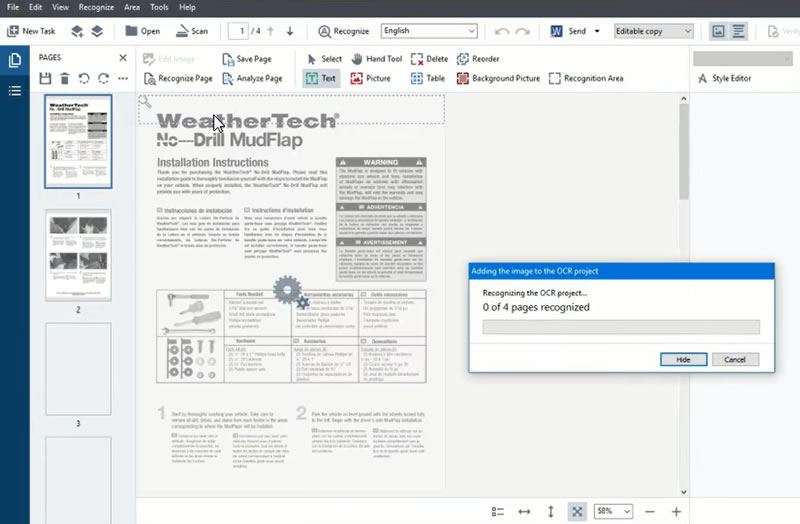Open the Recognize menu

[96, 7]
